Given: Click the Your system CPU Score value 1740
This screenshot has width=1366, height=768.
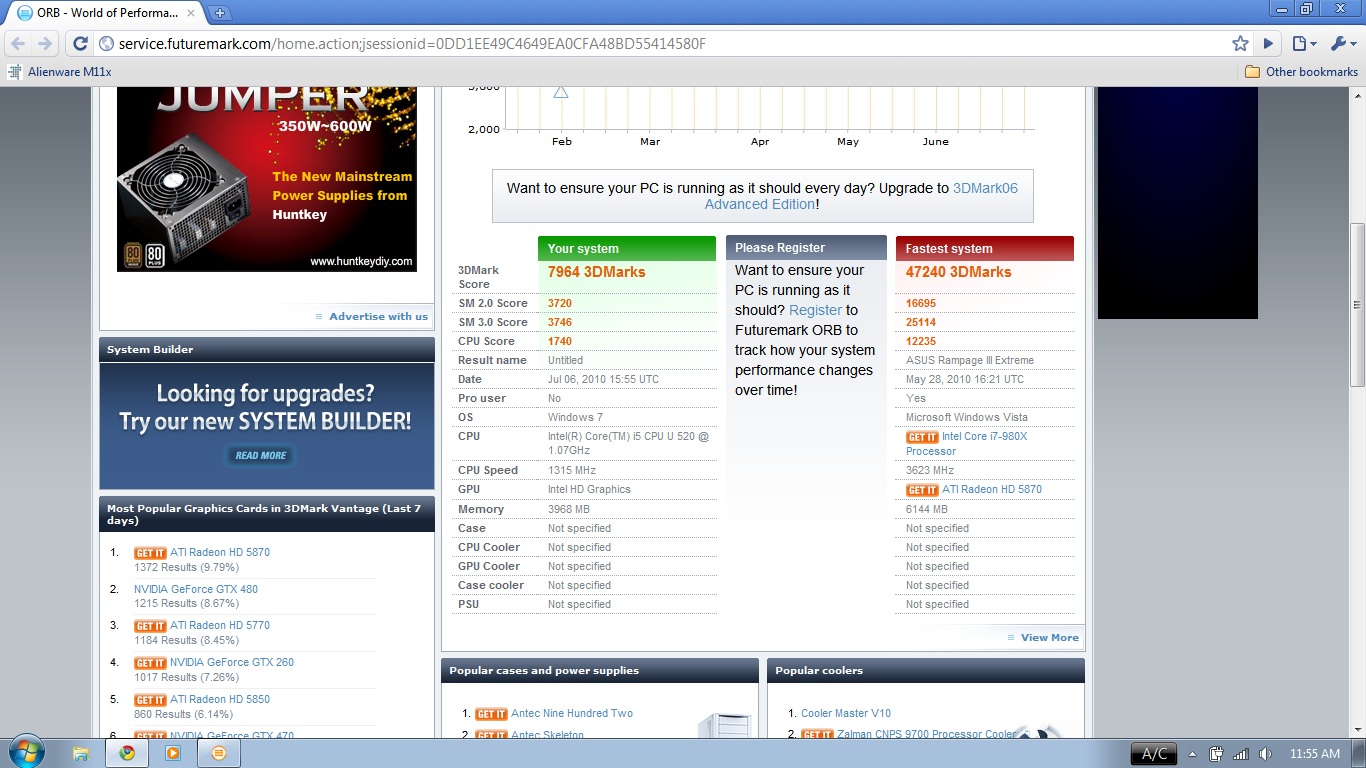Looking at the screenshot, I should 560,342.
